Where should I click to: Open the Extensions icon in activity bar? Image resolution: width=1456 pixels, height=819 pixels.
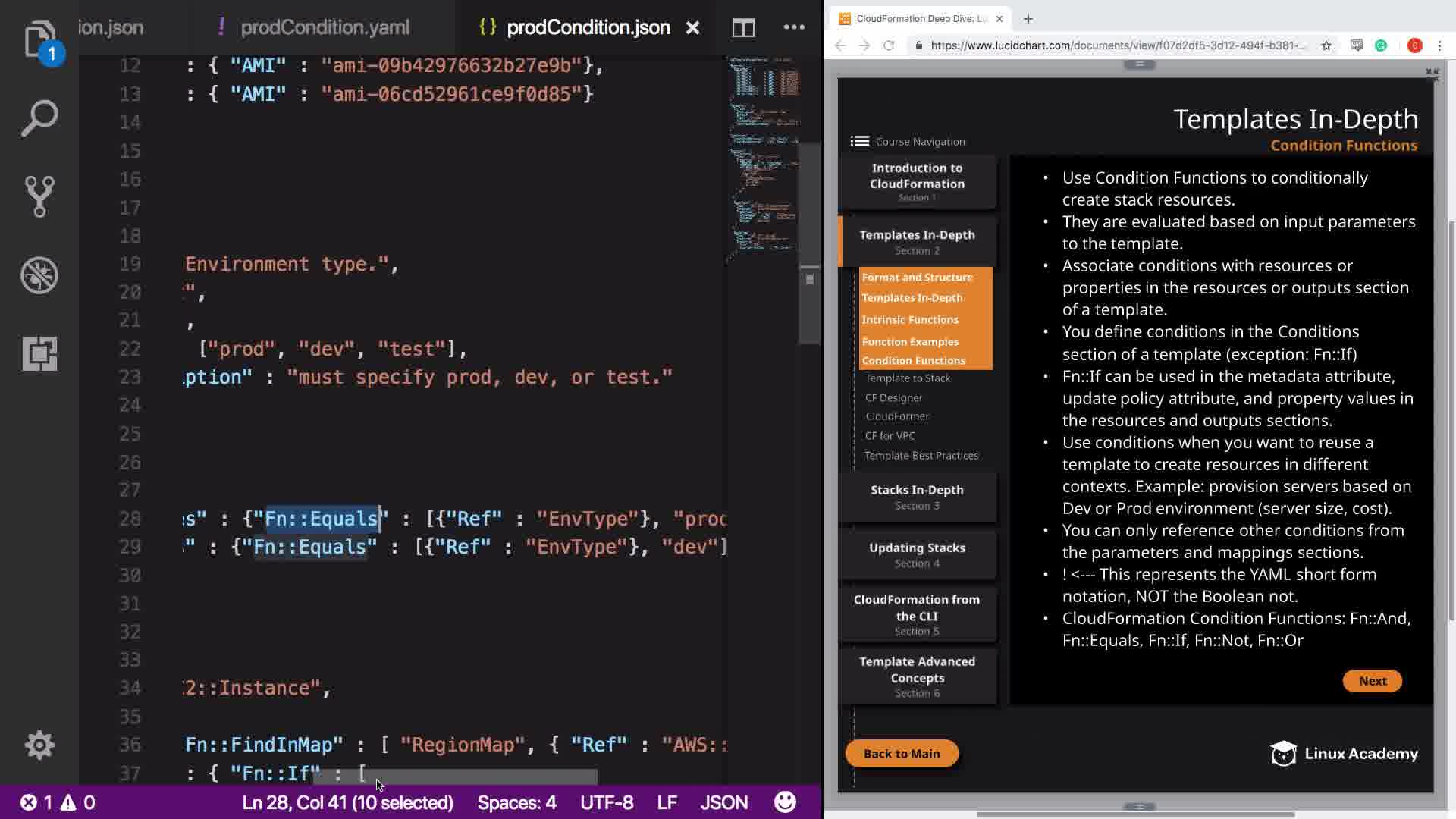click(x=39, y=353)
